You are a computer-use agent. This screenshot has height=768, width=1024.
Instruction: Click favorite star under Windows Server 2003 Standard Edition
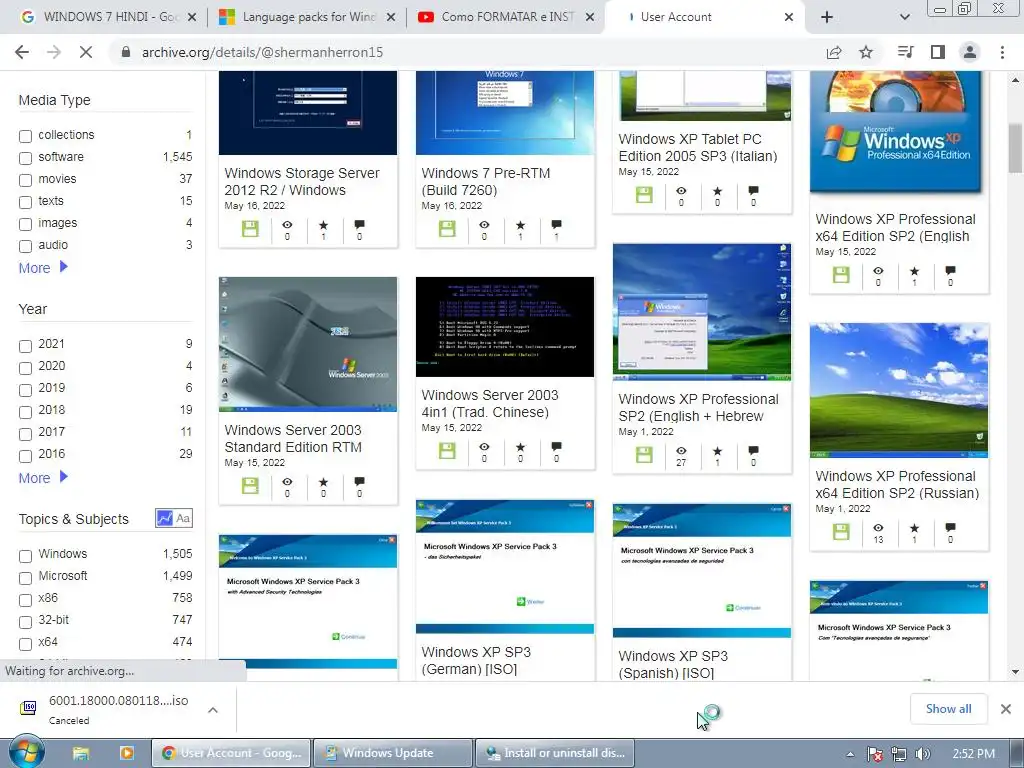point(323,482)
